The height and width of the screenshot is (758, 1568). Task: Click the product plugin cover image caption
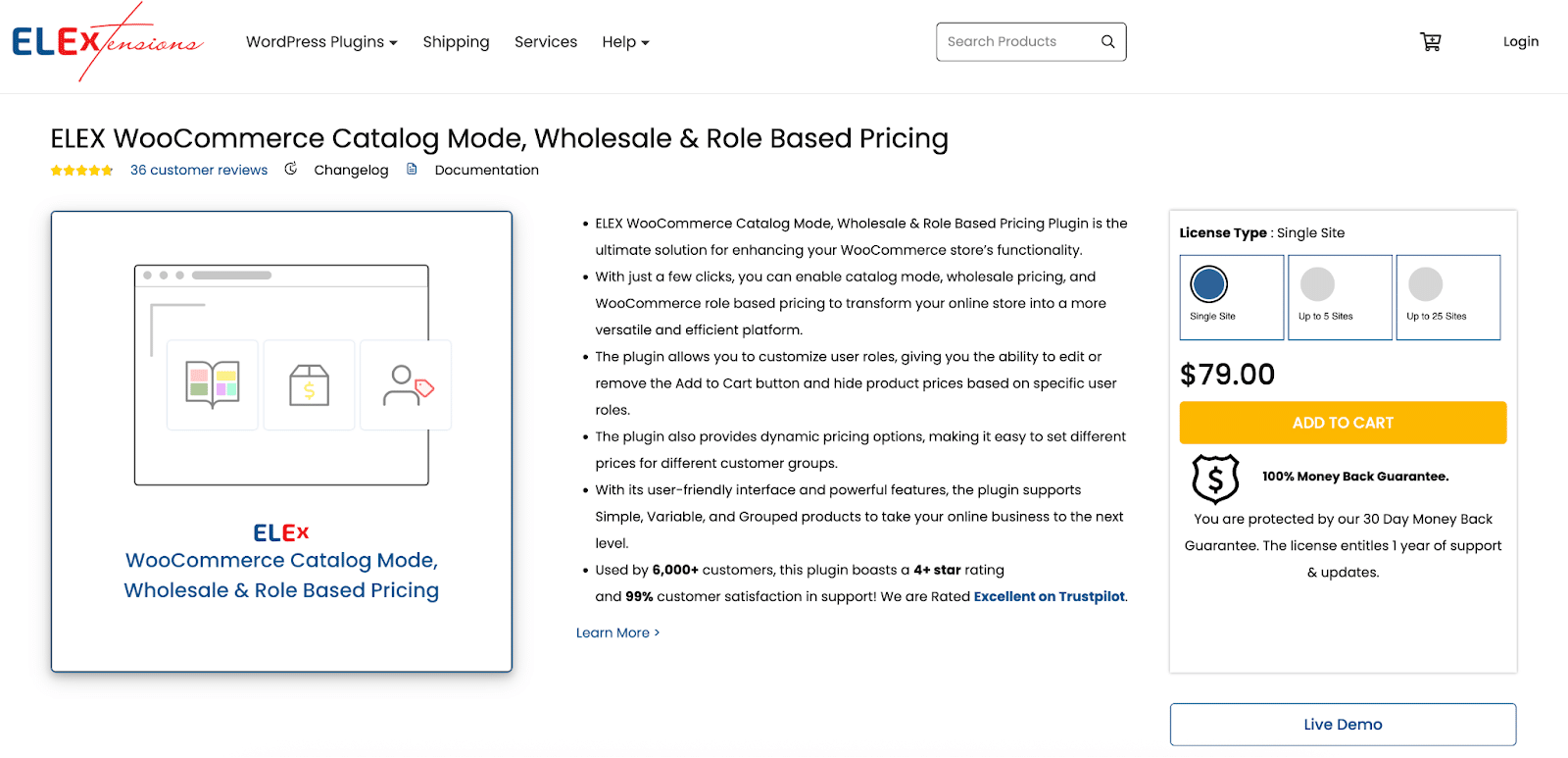click(281, 575)
